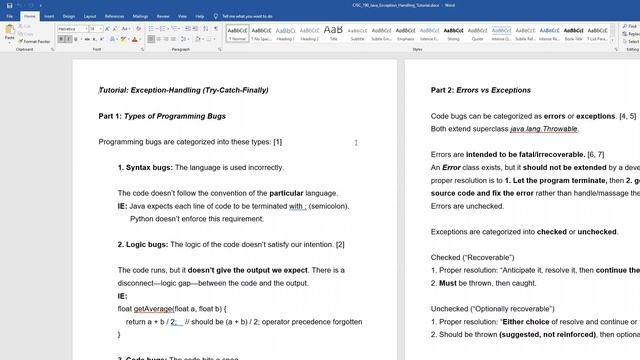640x360 pixels.
Task: Copy the selection
Action: (x=26, y=34)
